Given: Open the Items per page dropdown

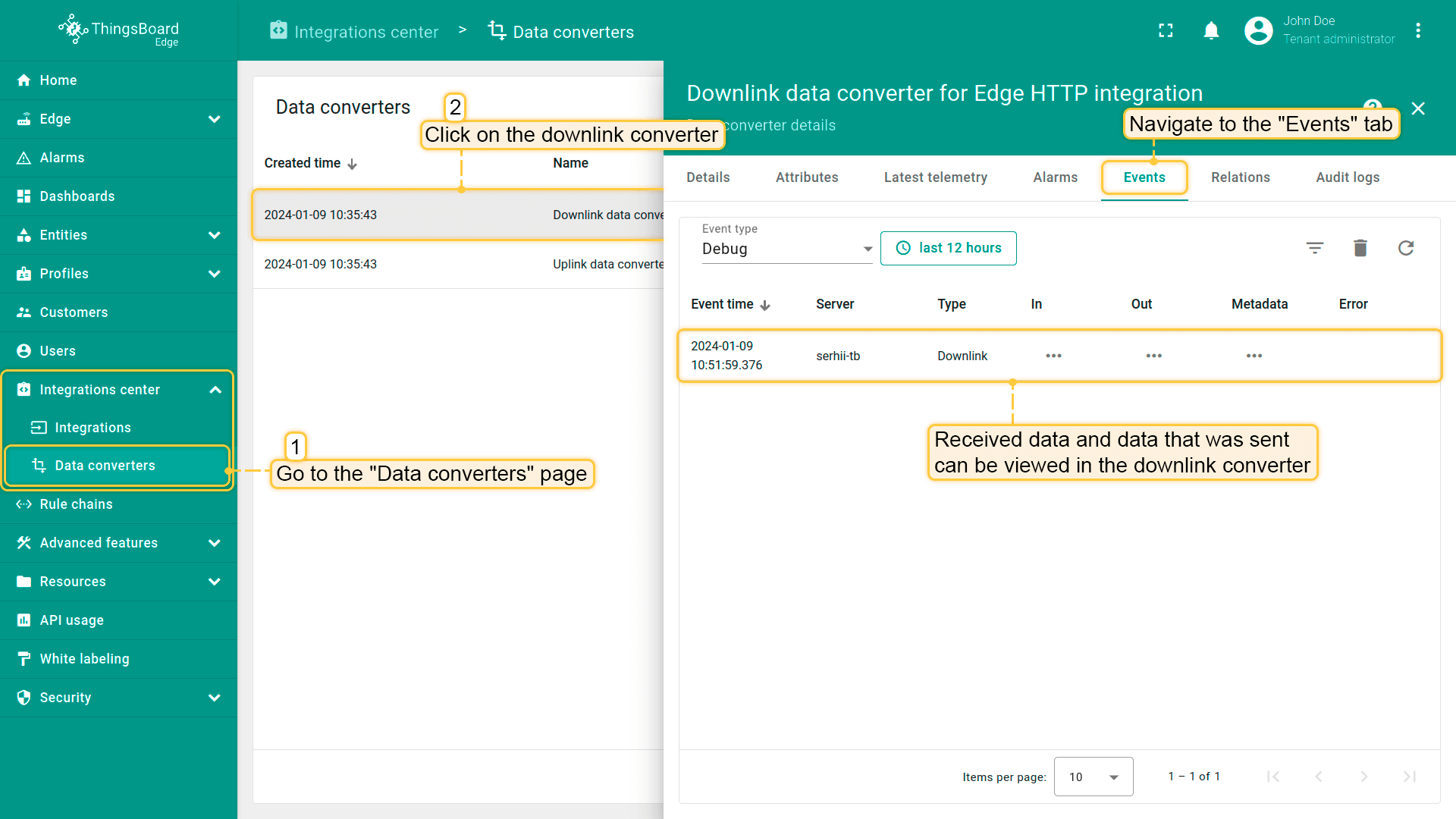Looking at the screenshot, I should [x=1093, y=777].
